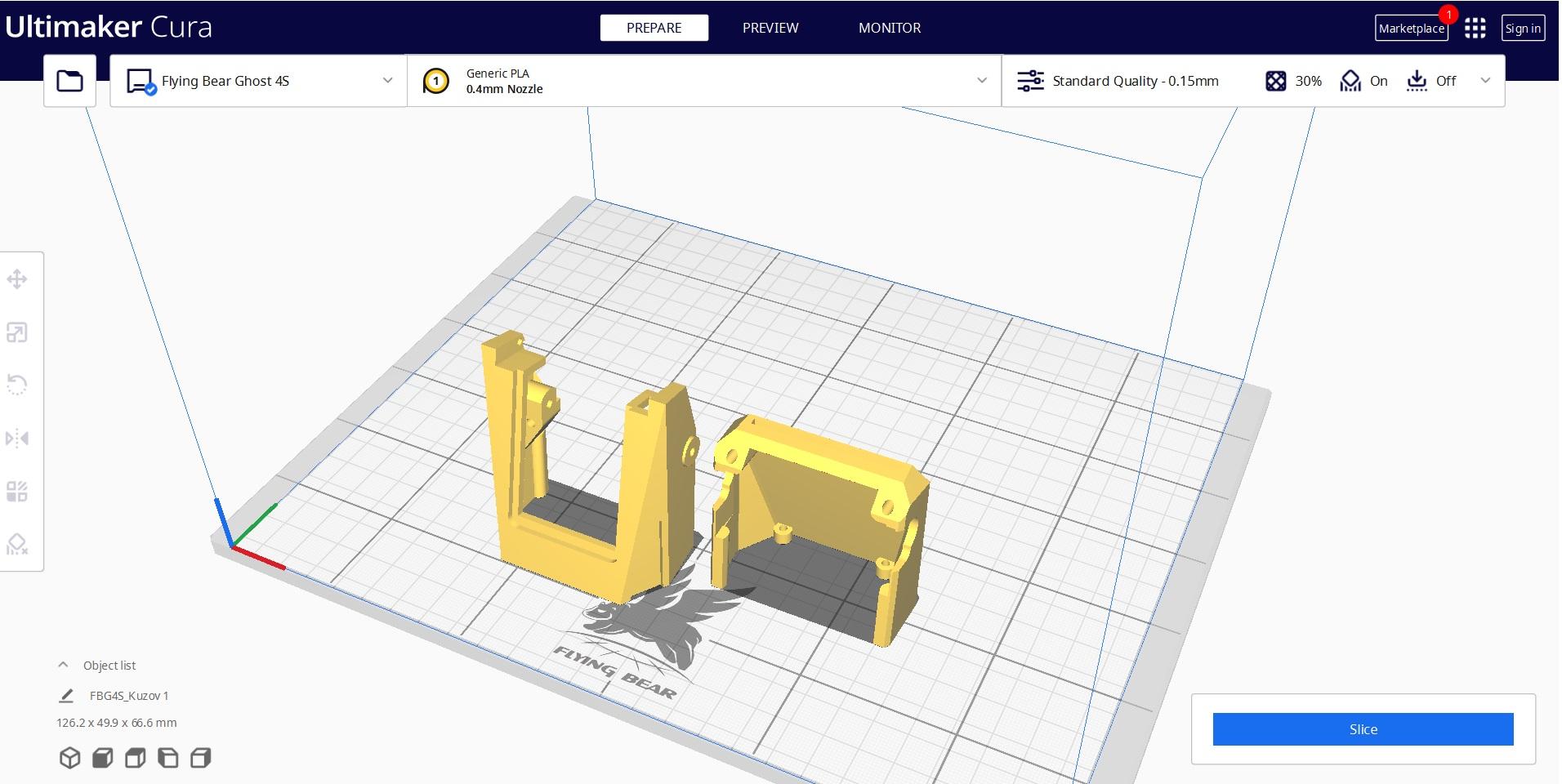Screen dimensions: 1562x784
Task: Select the Rotate tool
Action: coord(17,385)
